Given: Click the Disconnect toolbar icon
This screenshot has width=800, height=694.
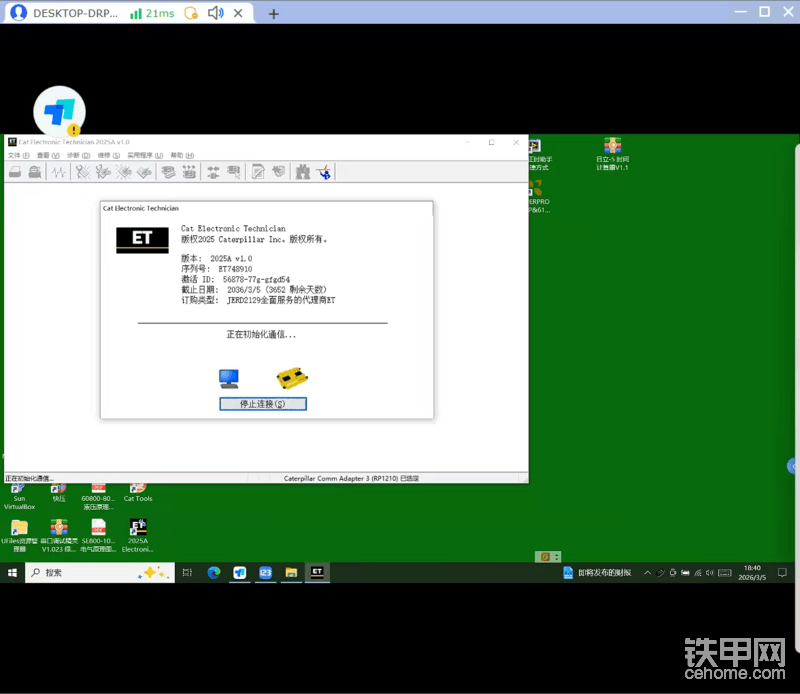Looking at the screenshot, I should point(234,172).
